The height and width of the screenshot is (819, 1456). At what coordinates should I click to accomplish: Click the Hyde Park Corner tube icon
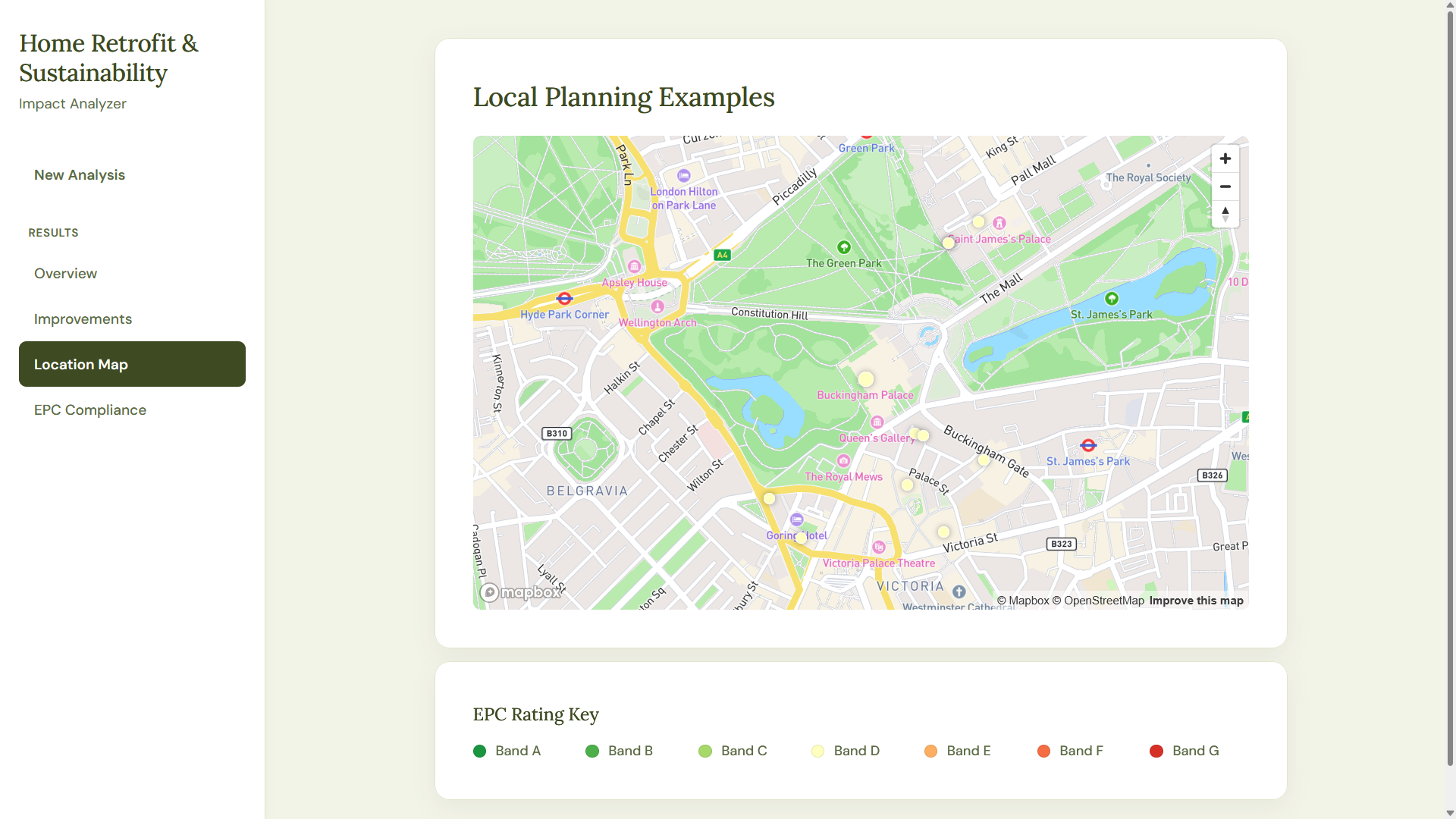[x=564, y=299]
